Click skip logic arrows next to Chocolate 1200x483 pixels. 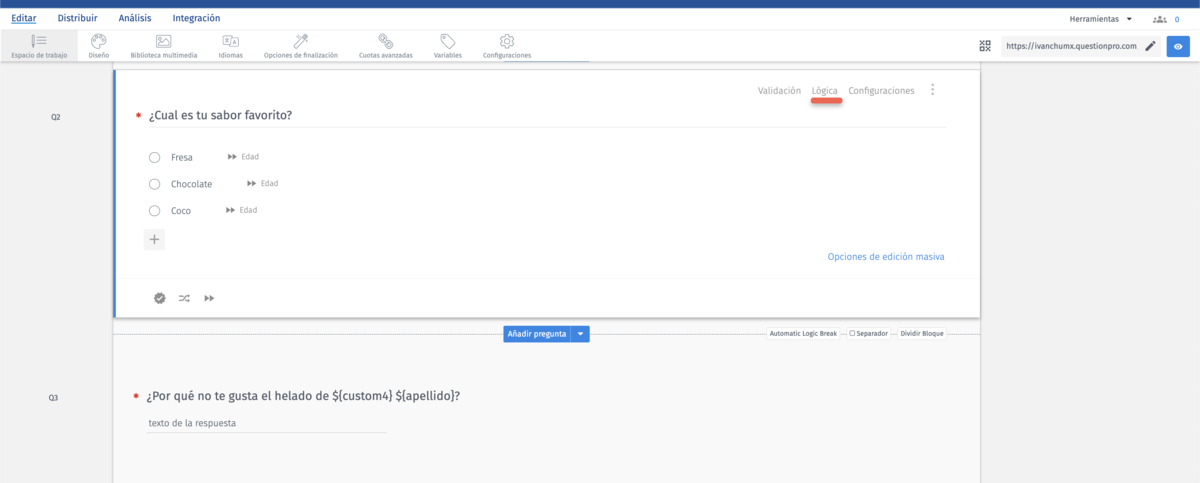252,184
